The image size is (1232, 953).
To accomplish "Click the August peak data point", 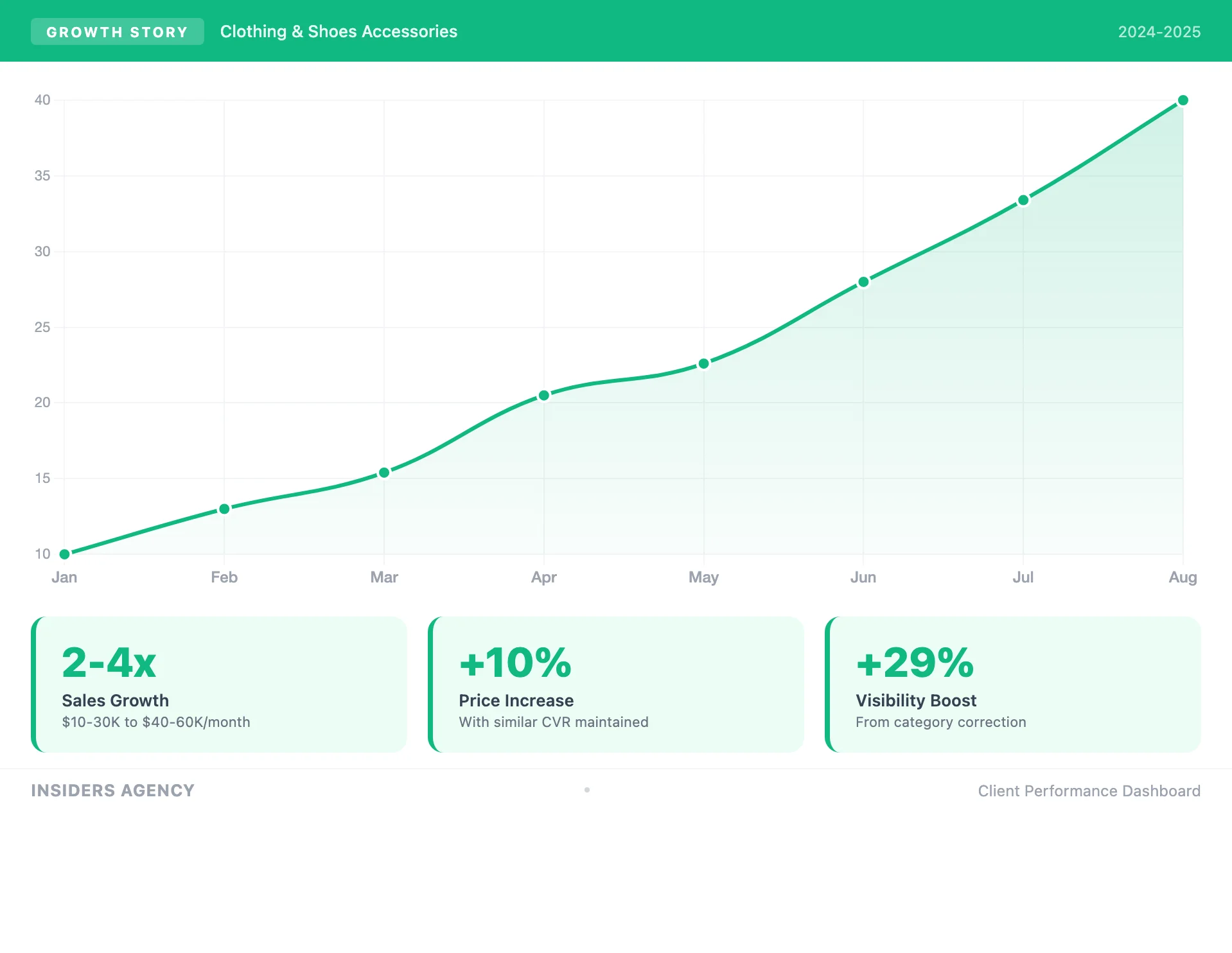I will pyautogui.click(x=1183, y=100).
